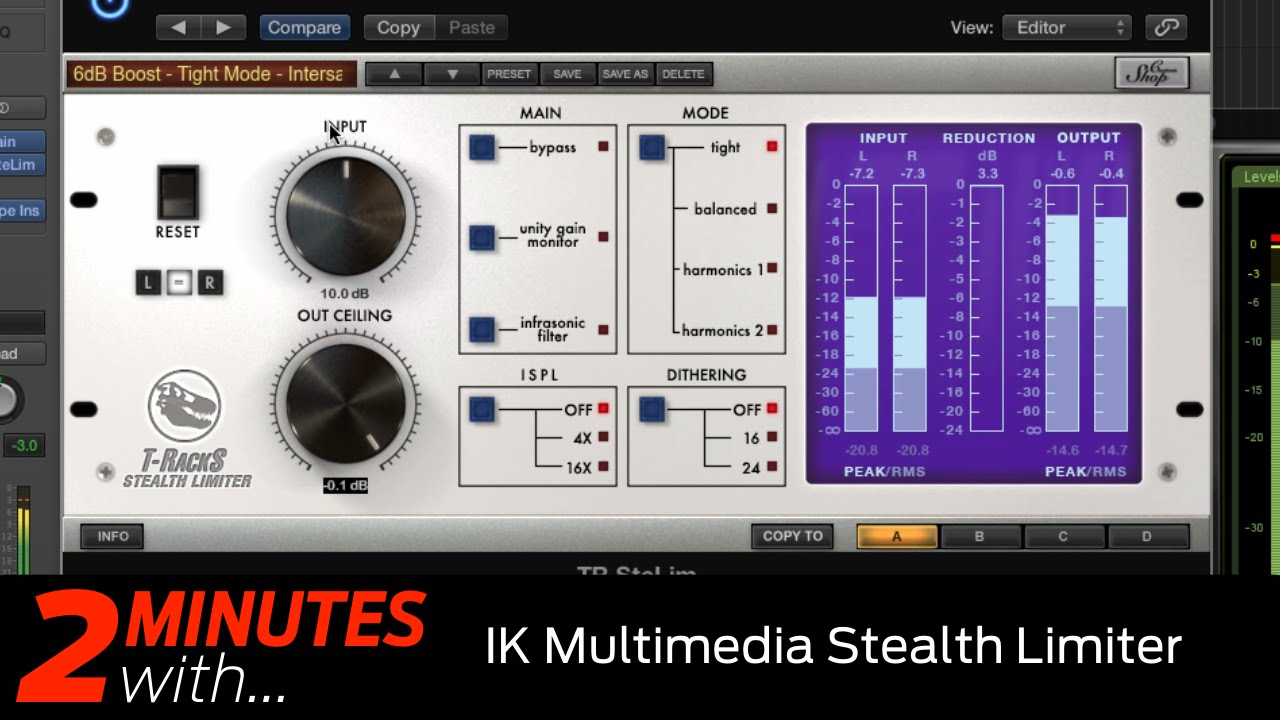1280x720 pixels.
Task: Select dithering 16 bit option
Action: coord(772,438)
